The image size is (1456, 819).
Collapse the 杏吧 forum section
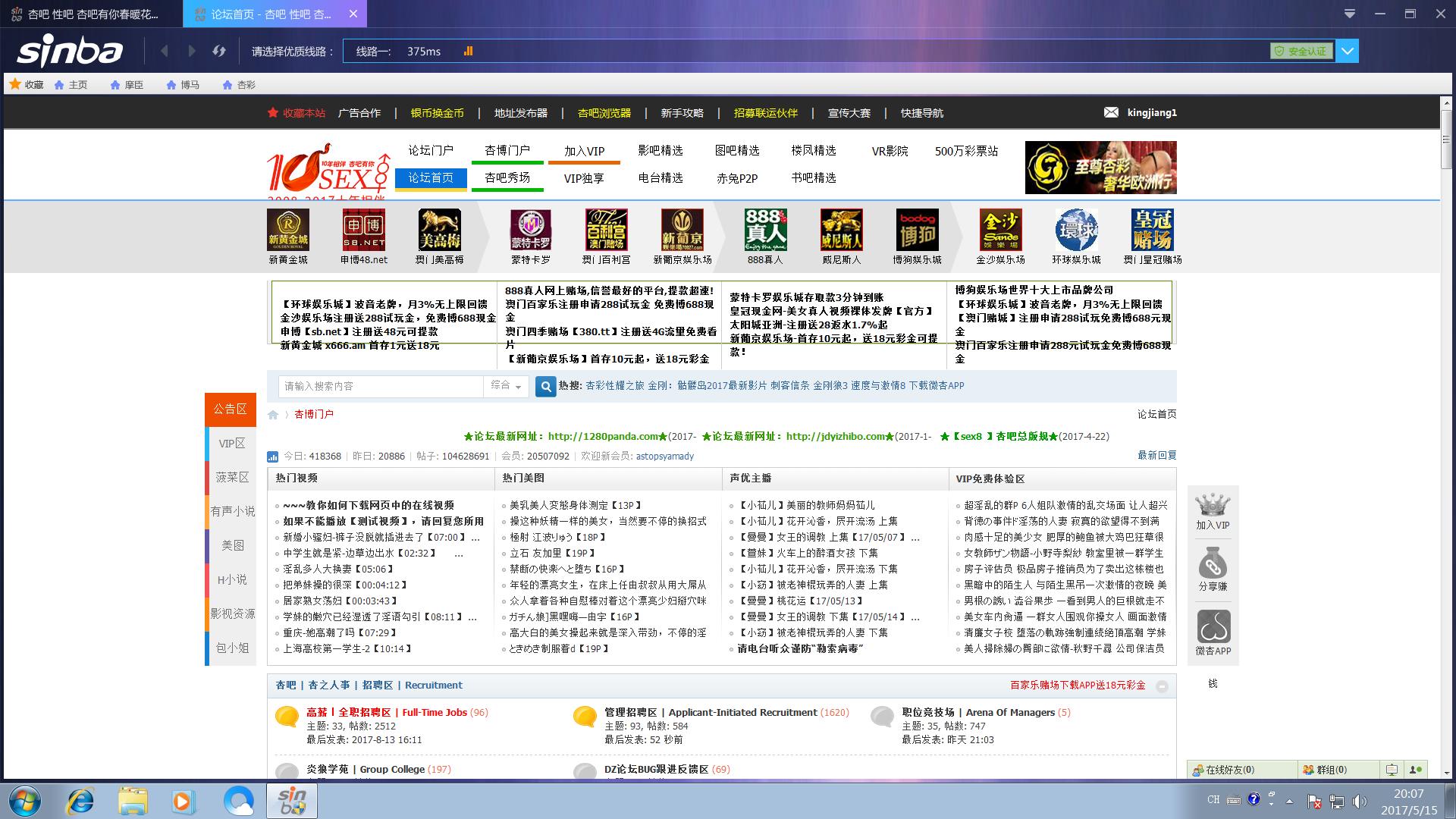(1162, 686)
